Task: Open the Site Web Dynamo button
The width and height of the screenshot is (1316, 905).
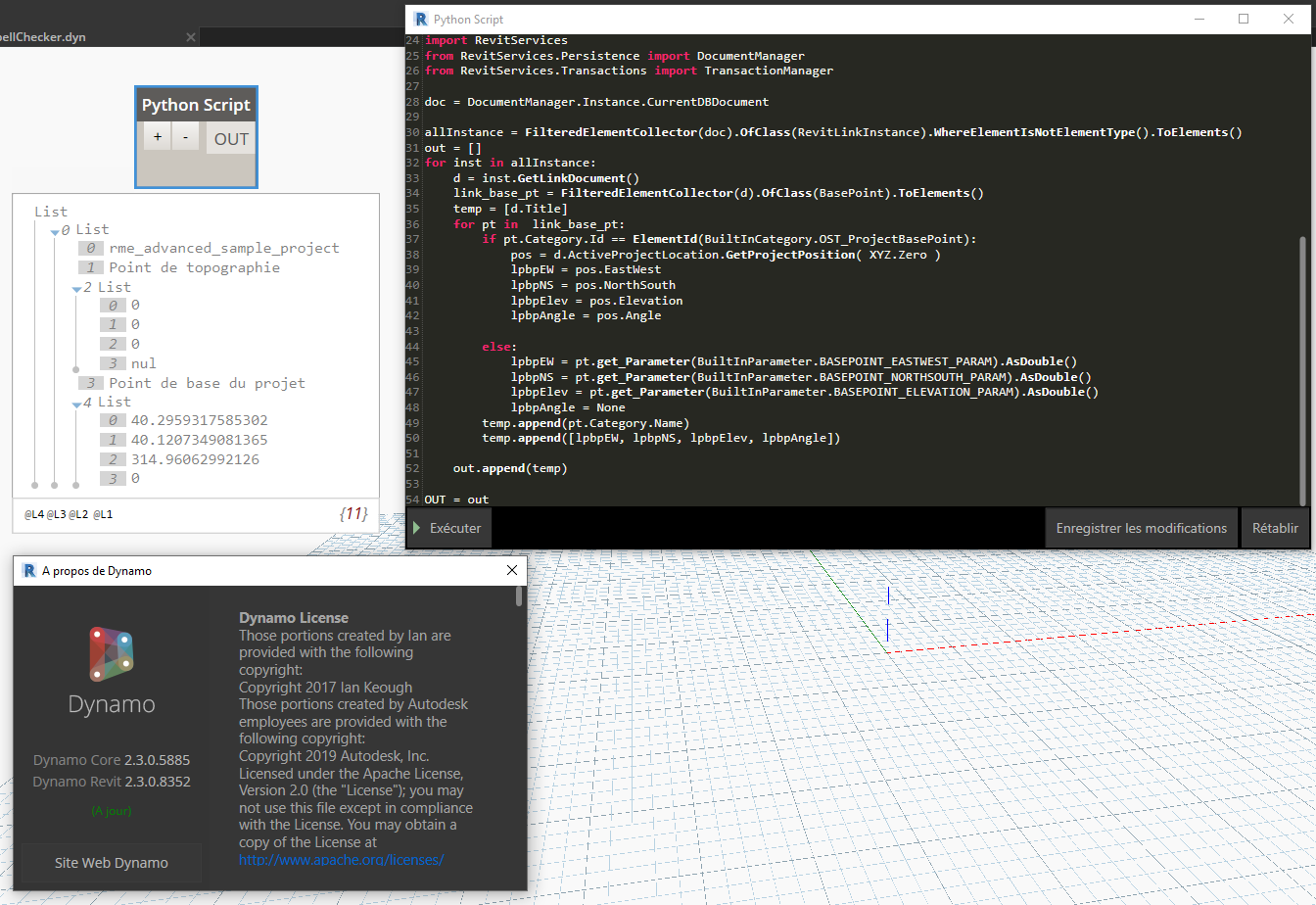Action: 111,863
